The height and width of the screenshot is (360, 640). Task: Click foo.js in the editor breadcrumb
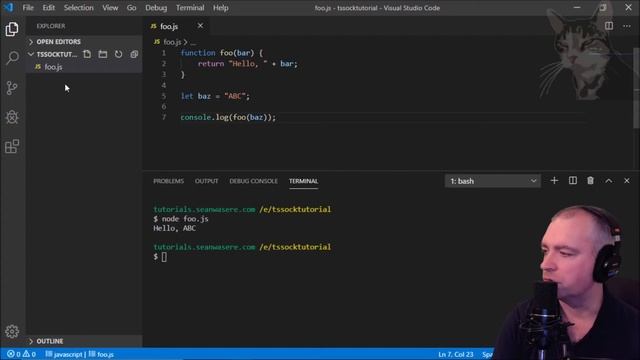tap(172, 42)
